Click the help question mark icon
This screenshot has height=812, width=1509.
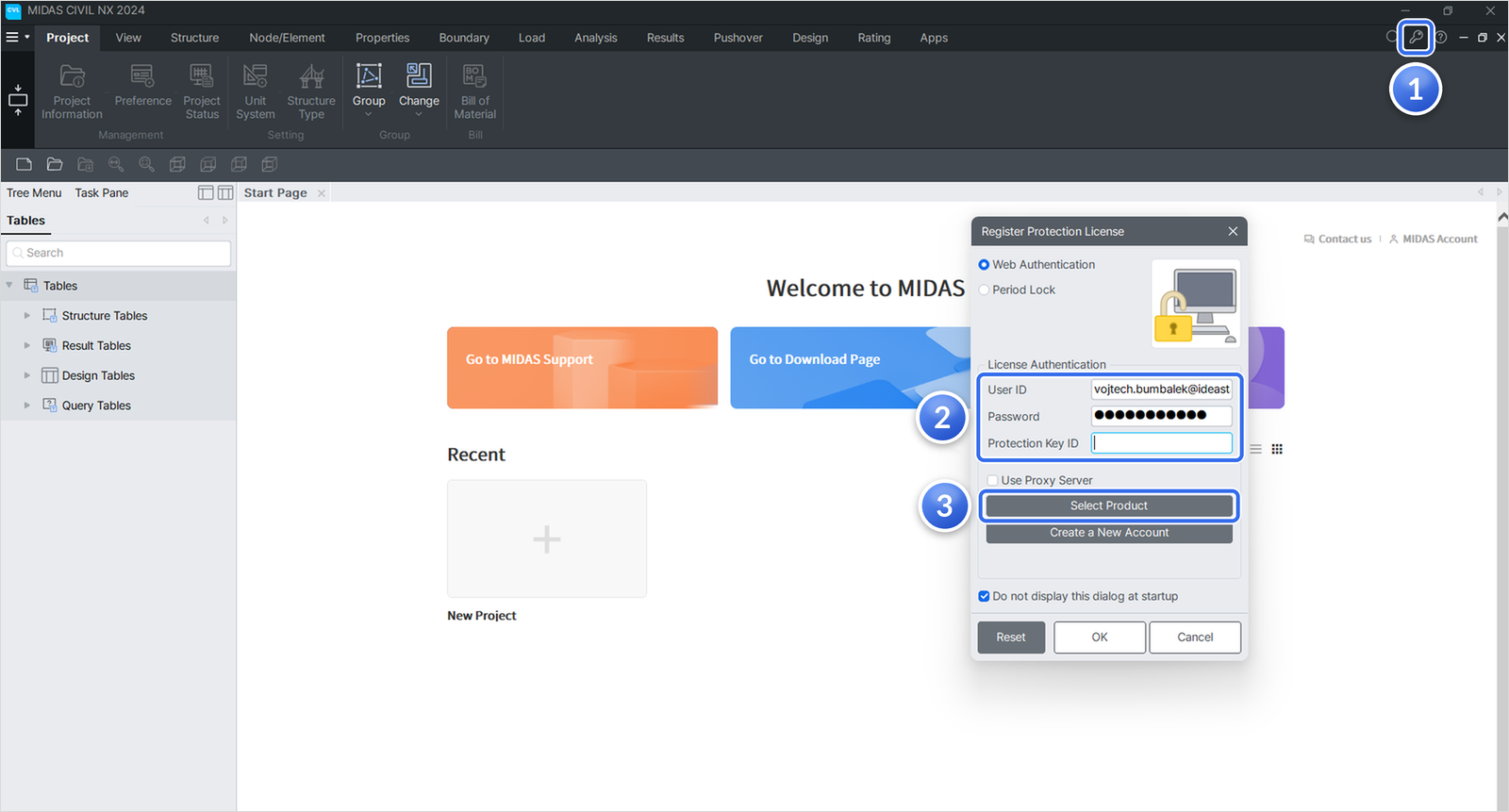tap(1441, 38)
